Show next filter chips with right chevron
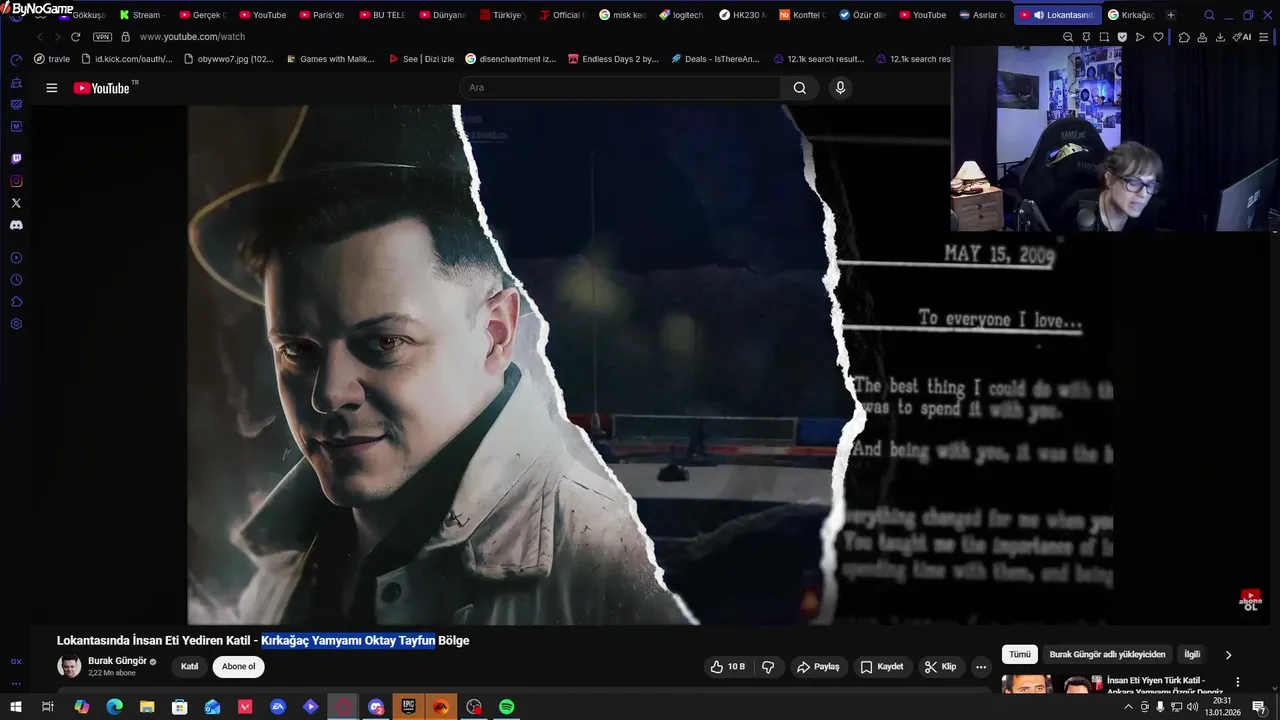Screen dimensions: 1280x720 (x=1228, y=655)
